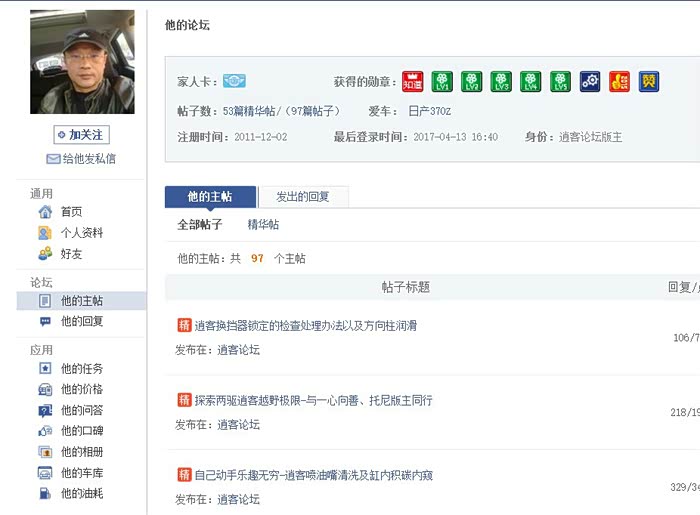Click the price icon beside 他的价格
Image resolution: width=700 pixels, height=515 pixels.
pos(45,389)
